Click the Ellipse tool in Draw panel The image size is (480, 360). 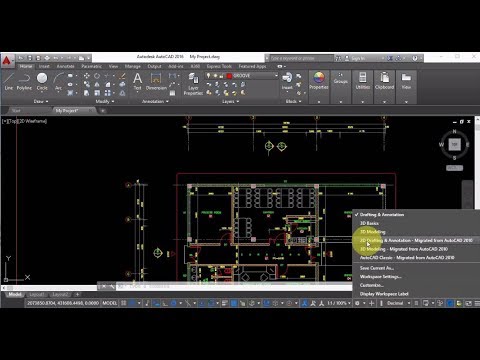[x=70, y=84]
